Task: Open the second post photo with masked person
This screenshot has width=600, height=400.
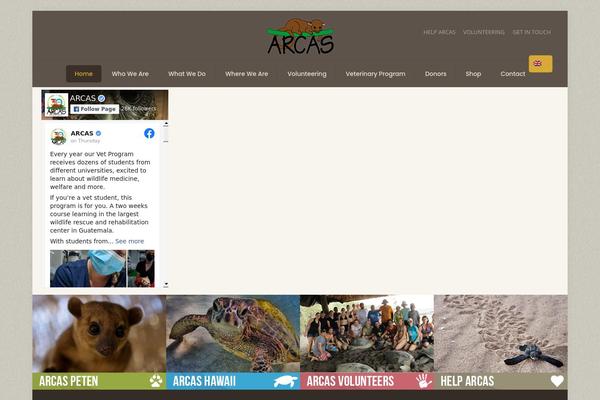Action: click(141, 268)
